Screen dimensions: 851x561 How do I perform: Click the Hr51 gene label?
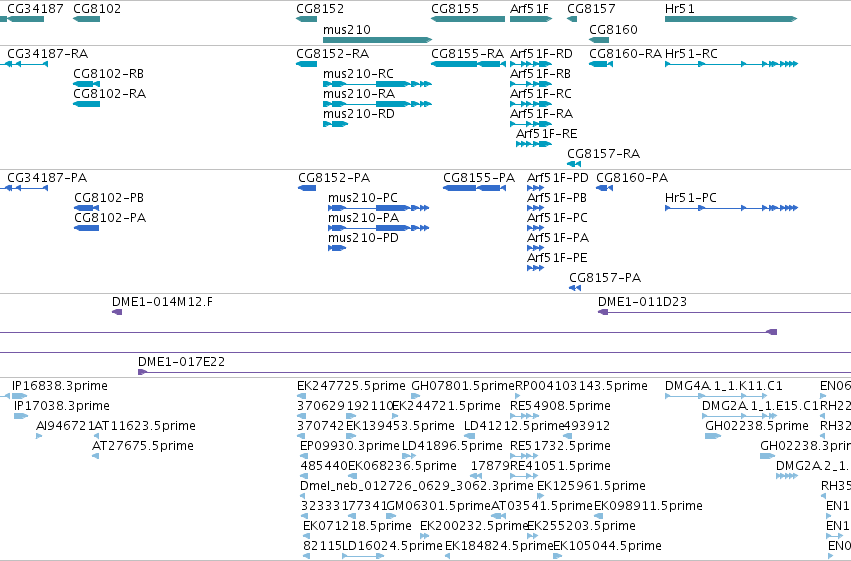(679, 9)
